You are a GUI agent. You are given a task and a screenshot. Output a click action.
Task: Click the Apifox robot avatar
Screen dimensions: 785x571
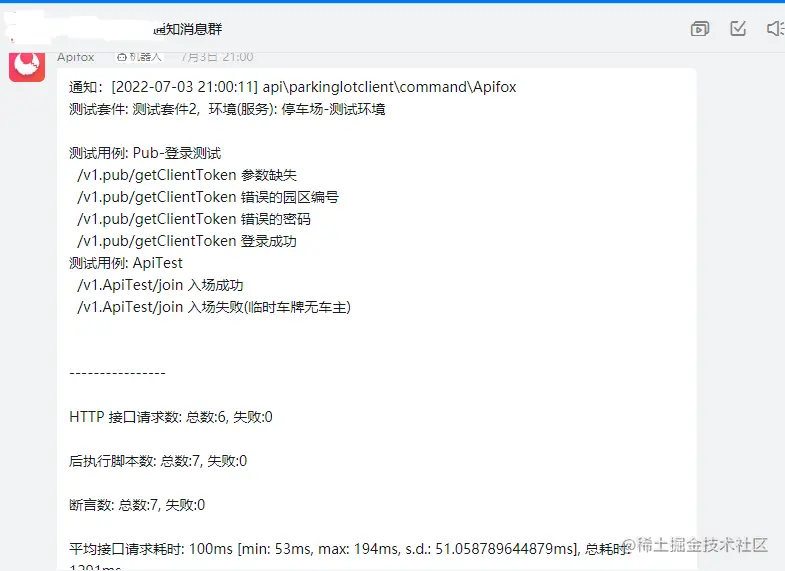coord(27,67)
